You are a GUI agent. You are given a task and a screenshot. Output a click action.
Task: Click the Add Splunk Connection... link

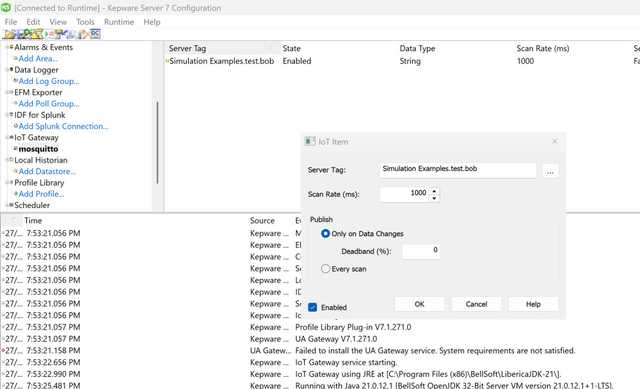click(x=63, y=126)
